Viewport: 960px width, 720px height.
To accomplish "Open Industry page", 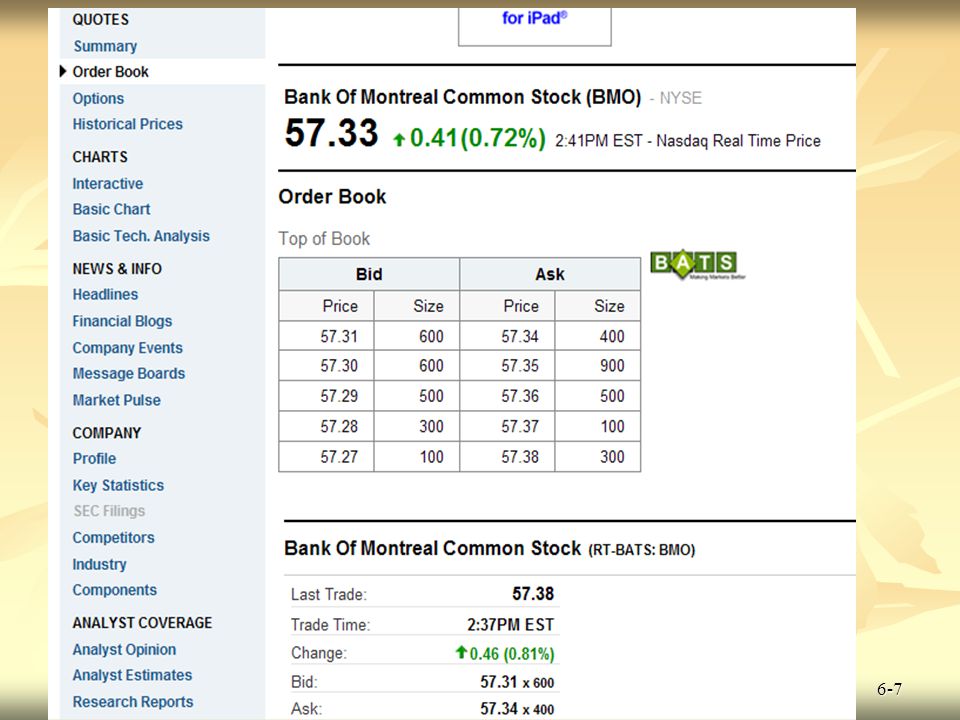I will tap(99, 564).
